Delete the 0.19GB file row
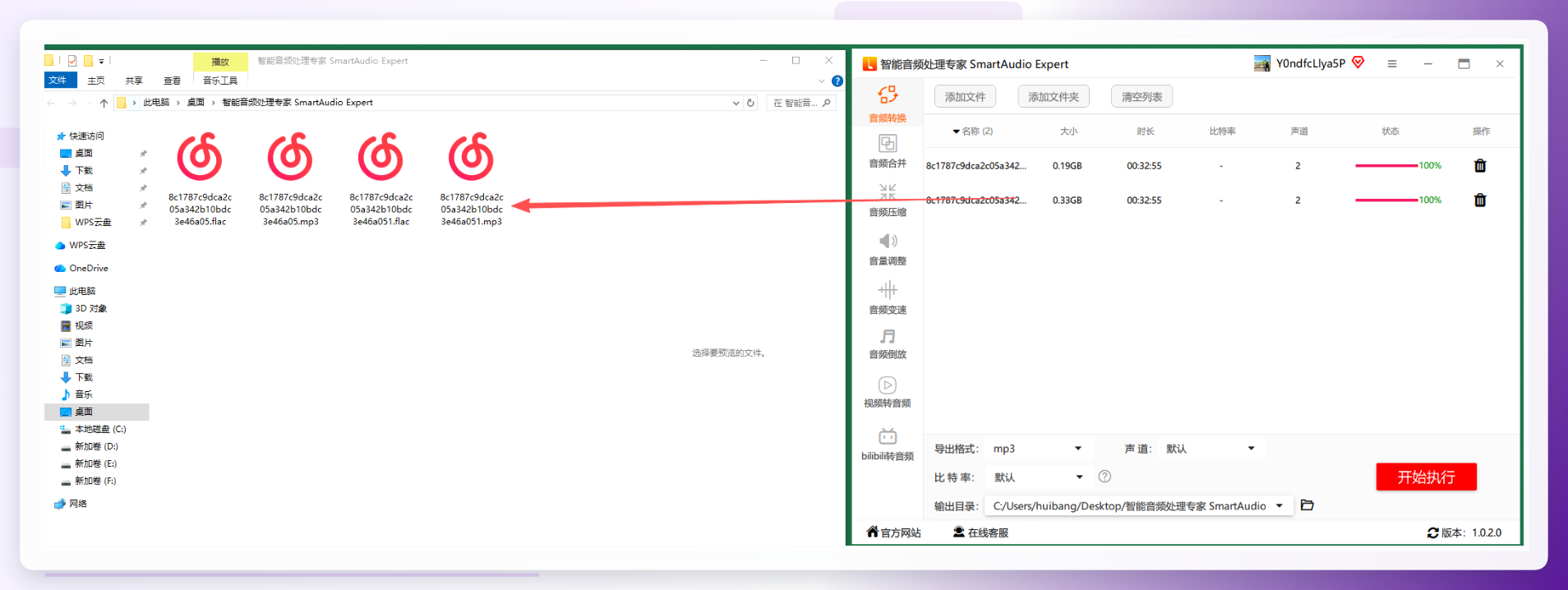This screenshot has height=590, width=1568. point(1480,165)
